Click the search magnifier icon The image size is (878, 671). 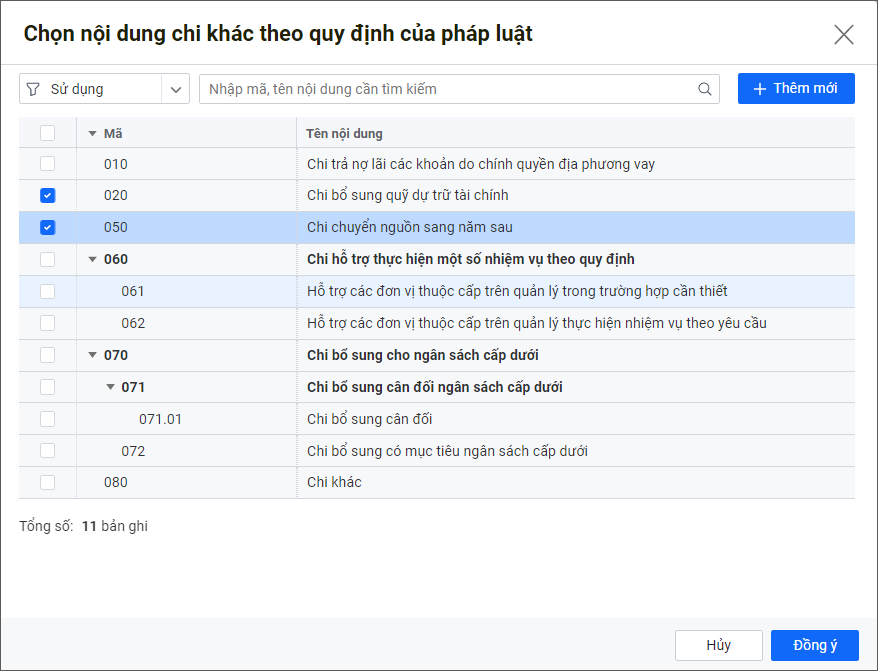coord(705,89)
